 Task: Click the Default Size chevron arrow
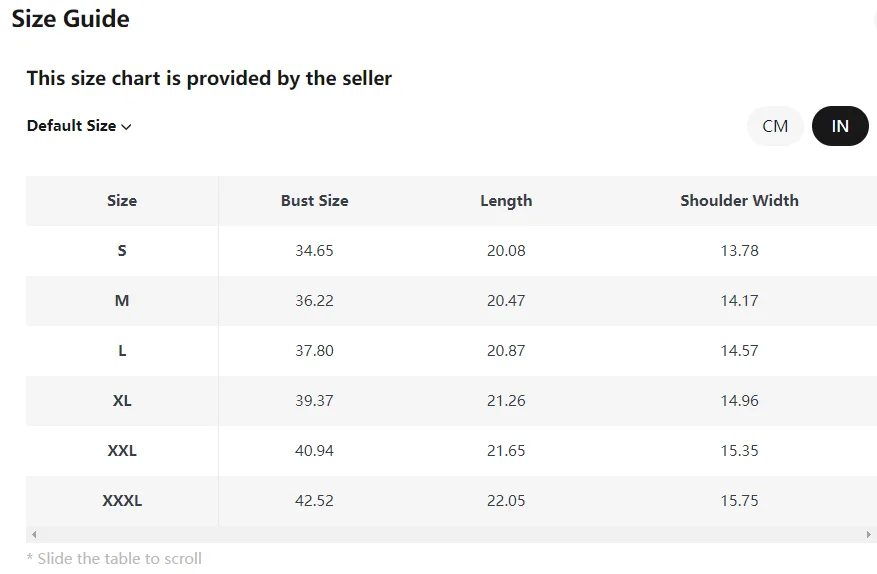click(126, 127)
